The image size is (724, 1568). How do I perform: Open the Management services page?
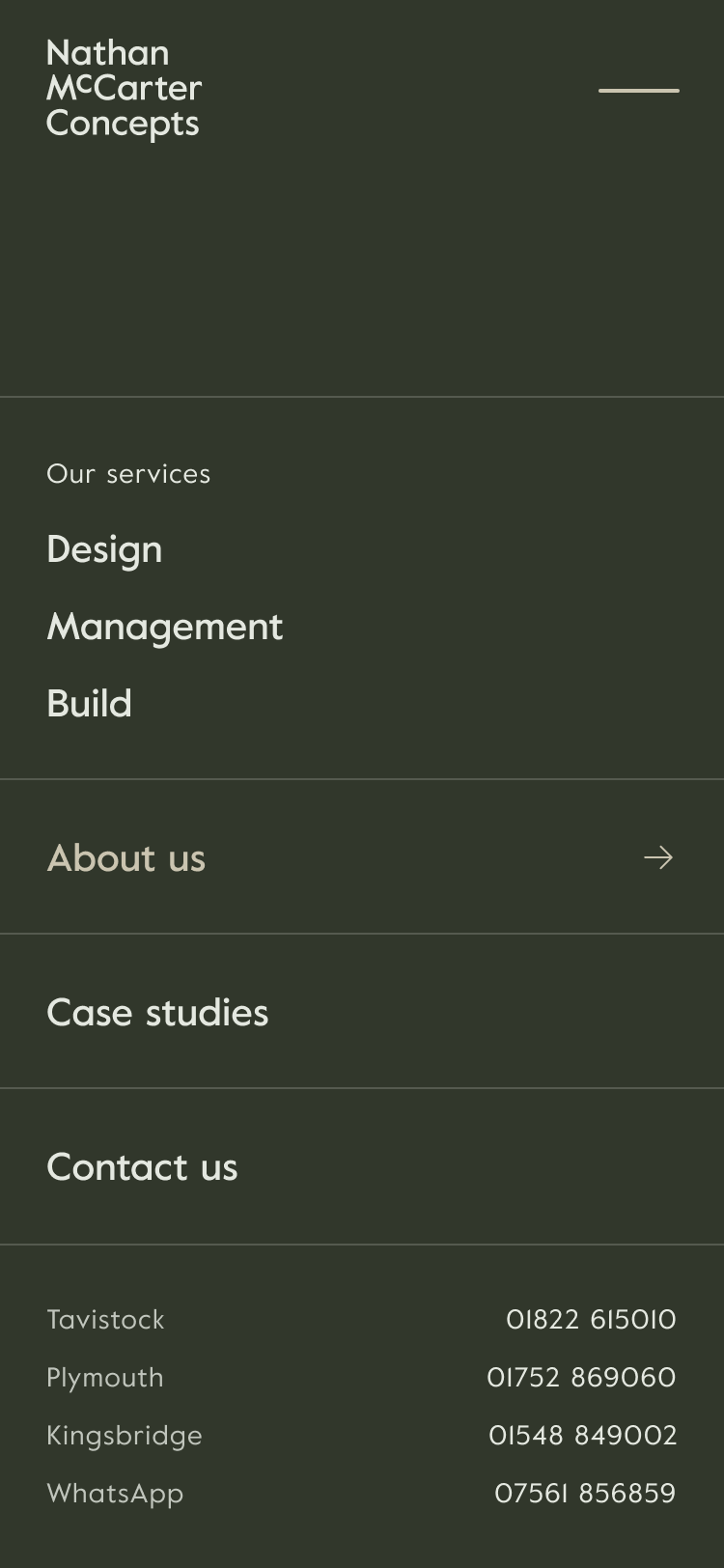click(x=165, y=626)
